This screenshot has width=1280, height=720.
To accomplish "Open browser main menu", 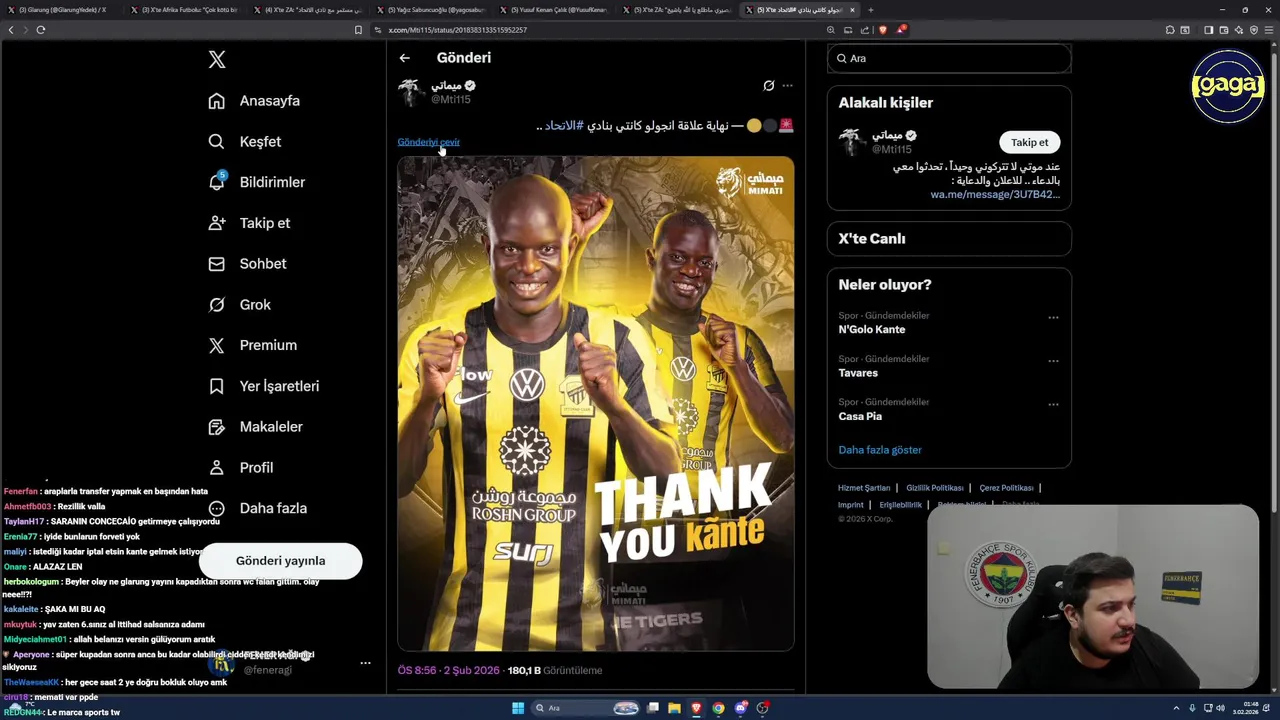I will coord(1269,30).
